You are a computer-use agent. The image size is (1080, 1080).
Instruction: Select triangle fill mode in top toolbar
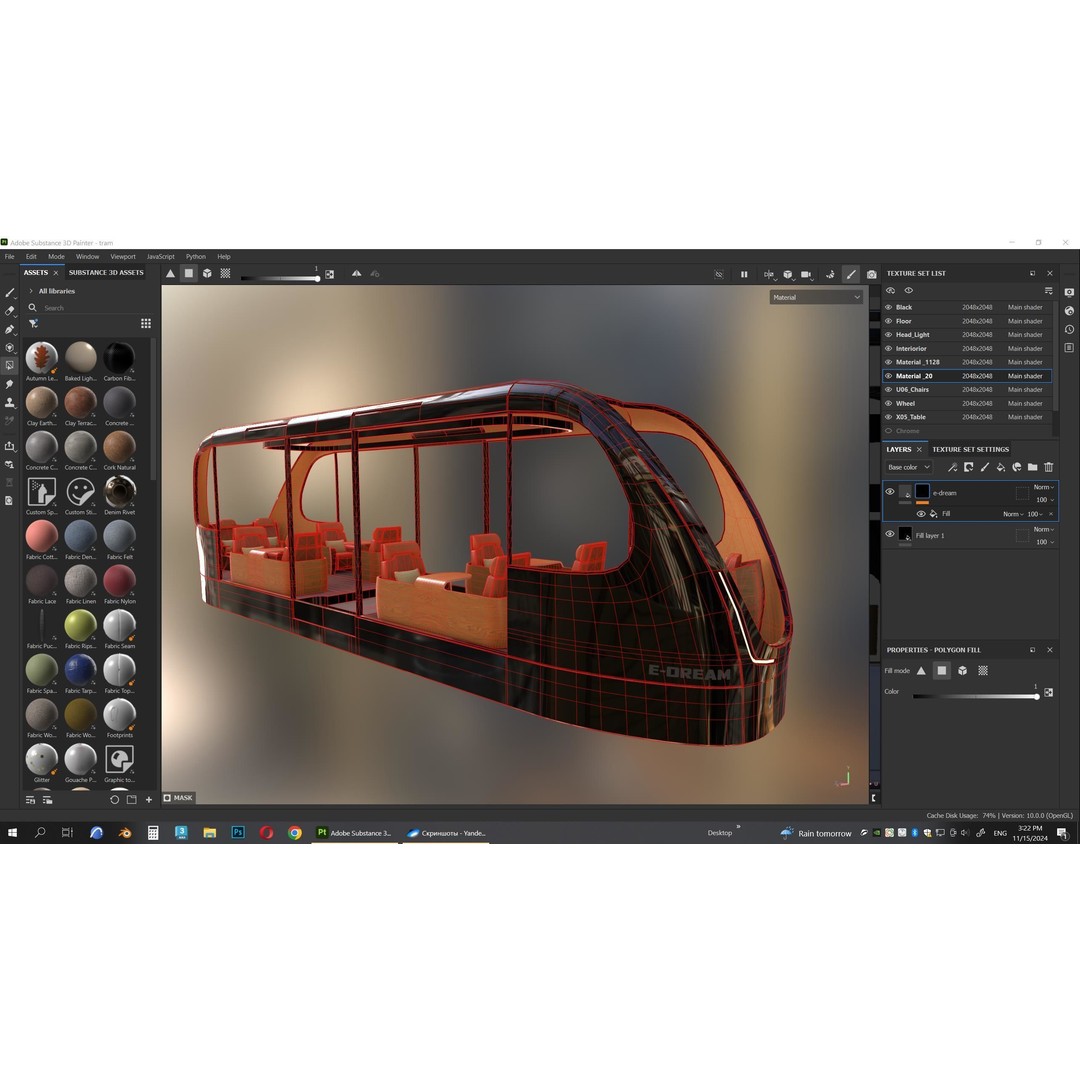click(x=170, y=273)
